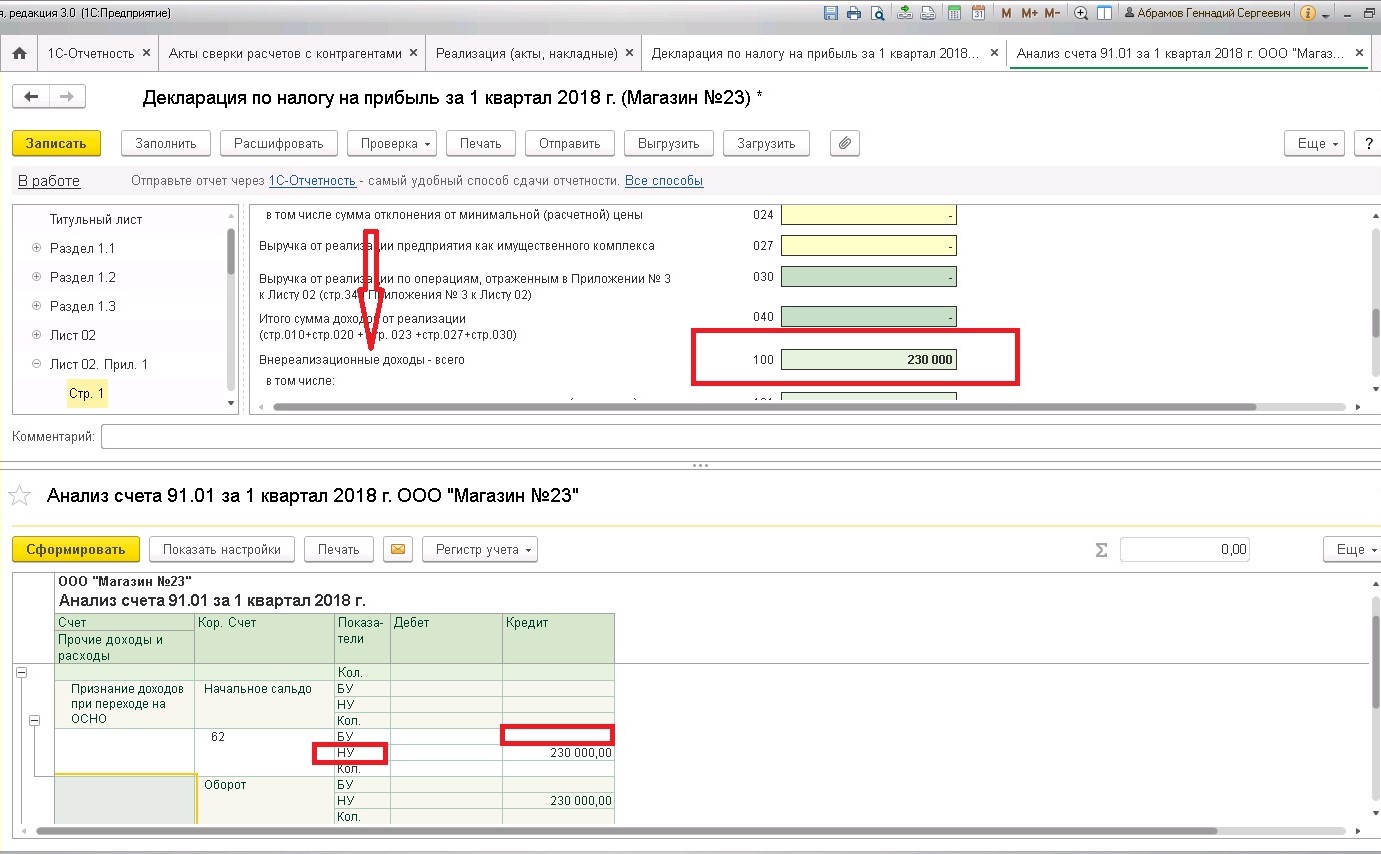The image size is (1381, 854).
Task: Open dropdown arrow beside the info icon
Action: 1326,16
